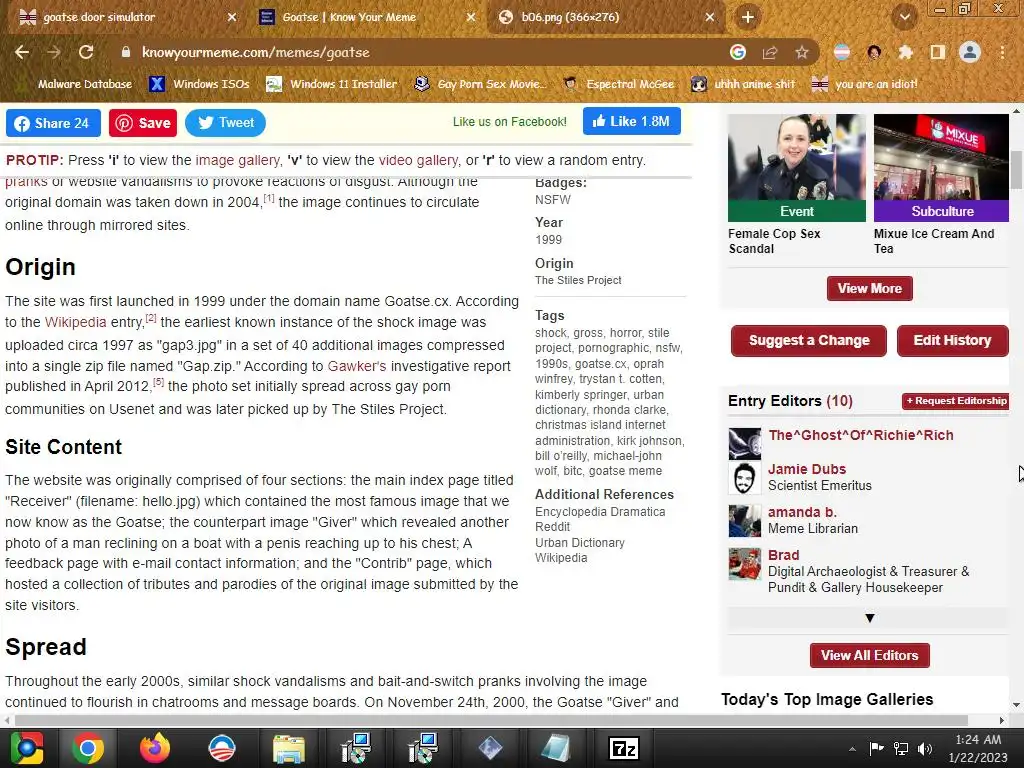Open the Encyclopedia Dramatica reference
1024x768 pixels.
pos(600,512)
